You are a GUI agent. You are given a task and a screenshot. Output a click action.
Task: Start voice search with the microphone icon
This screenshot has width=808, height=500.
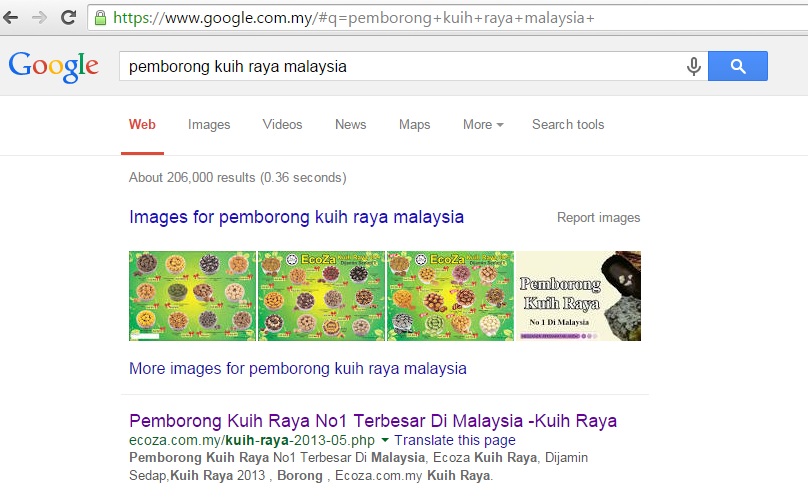pos(694,66)
